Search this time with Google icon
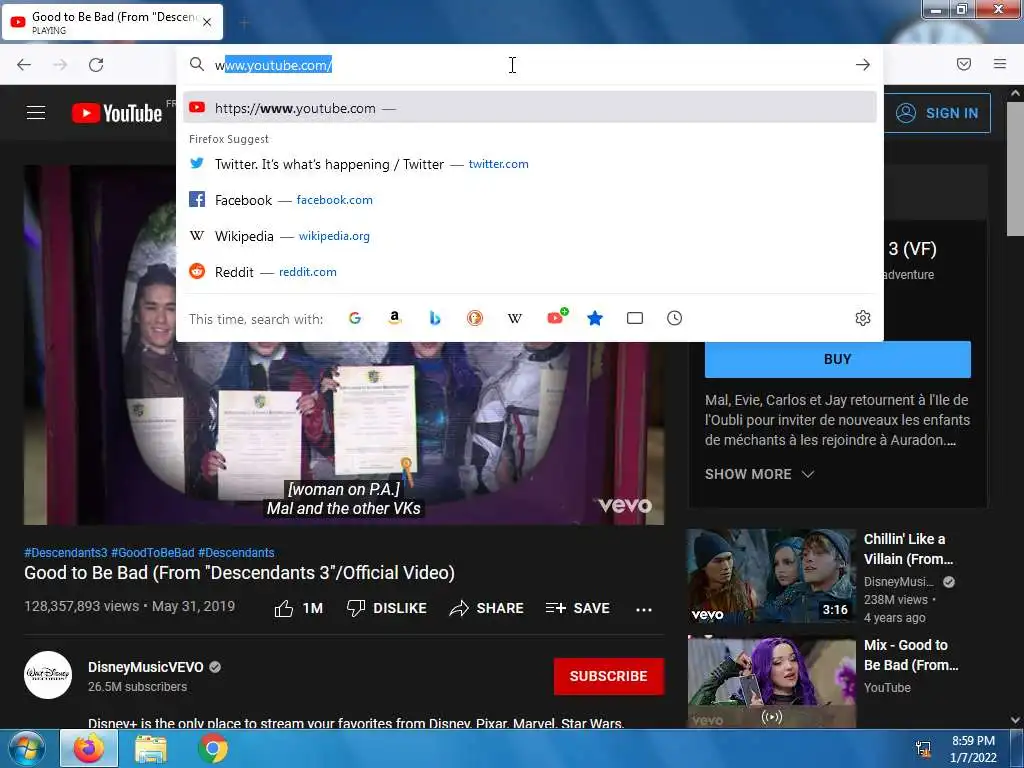Viewport: 1024px width, 768px height. pyautogui.click(x=355, y=318)
